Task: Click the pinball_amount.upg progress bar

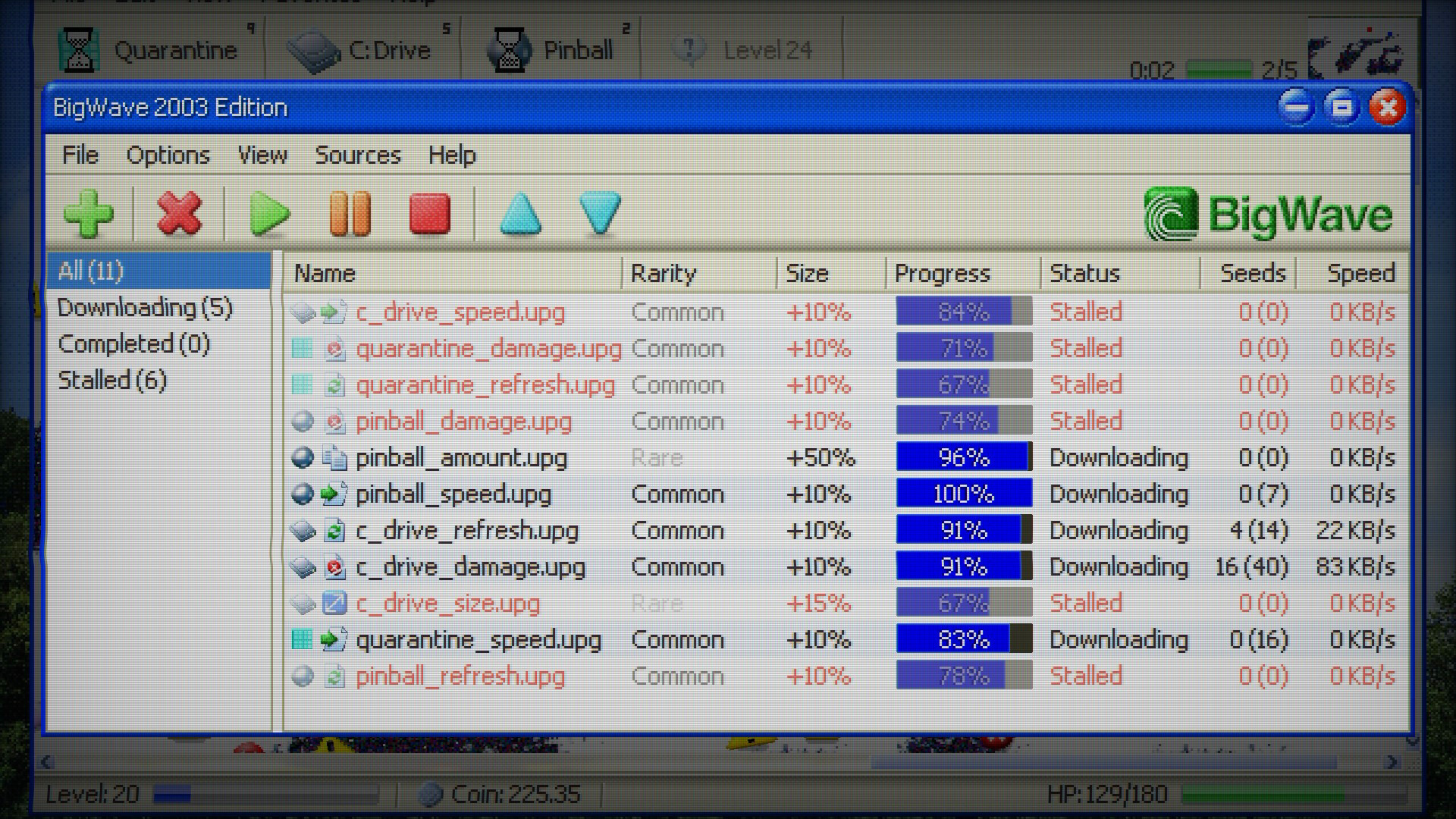Action: pyautogui.click(x=962, y=457)
